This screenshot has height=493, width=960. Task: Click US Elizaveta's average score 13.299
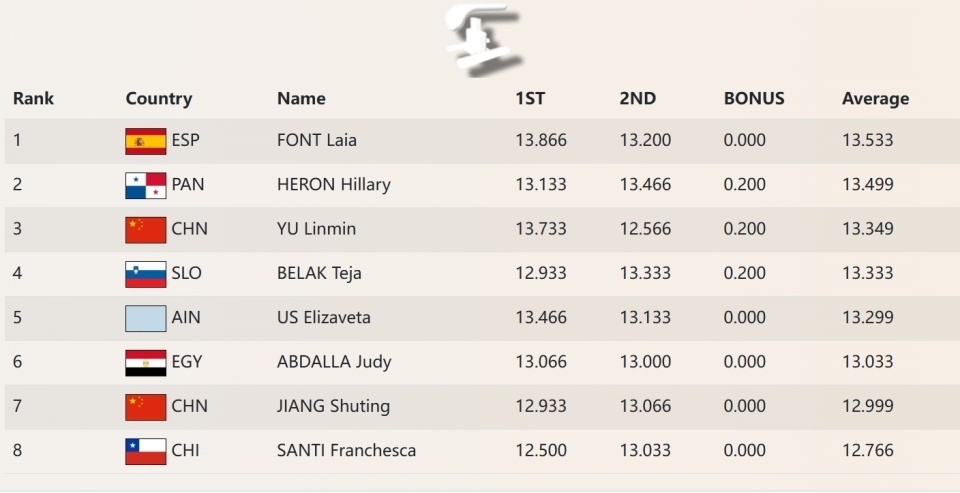867,317
